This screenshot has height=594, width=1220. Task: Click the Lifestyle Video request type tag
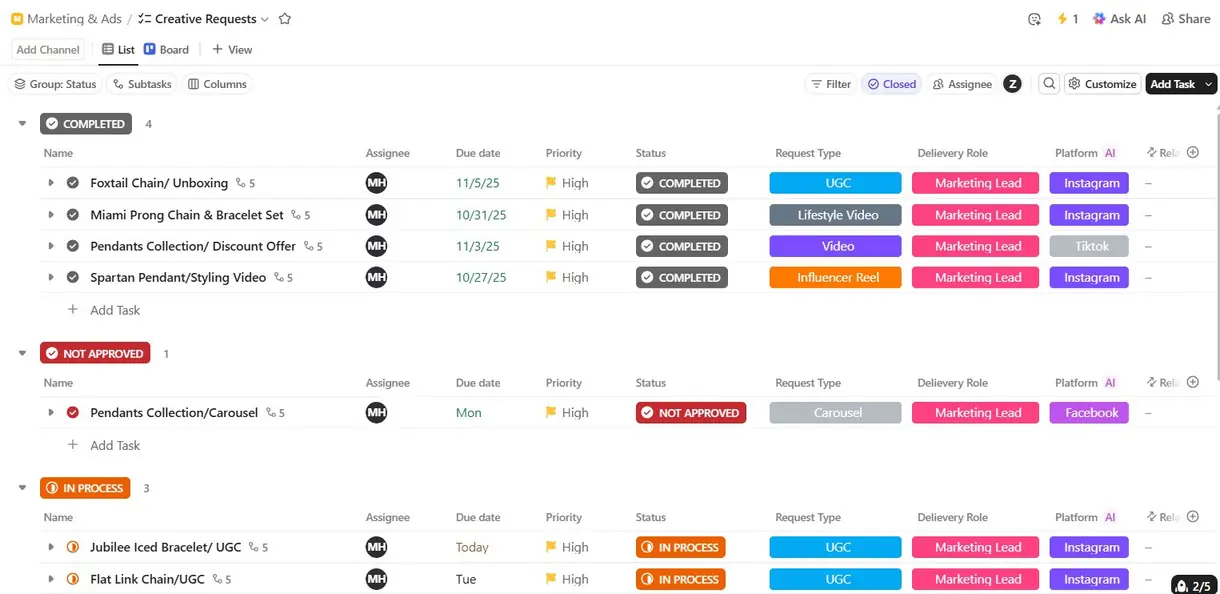pyautogui.click(x=835, y=215)
